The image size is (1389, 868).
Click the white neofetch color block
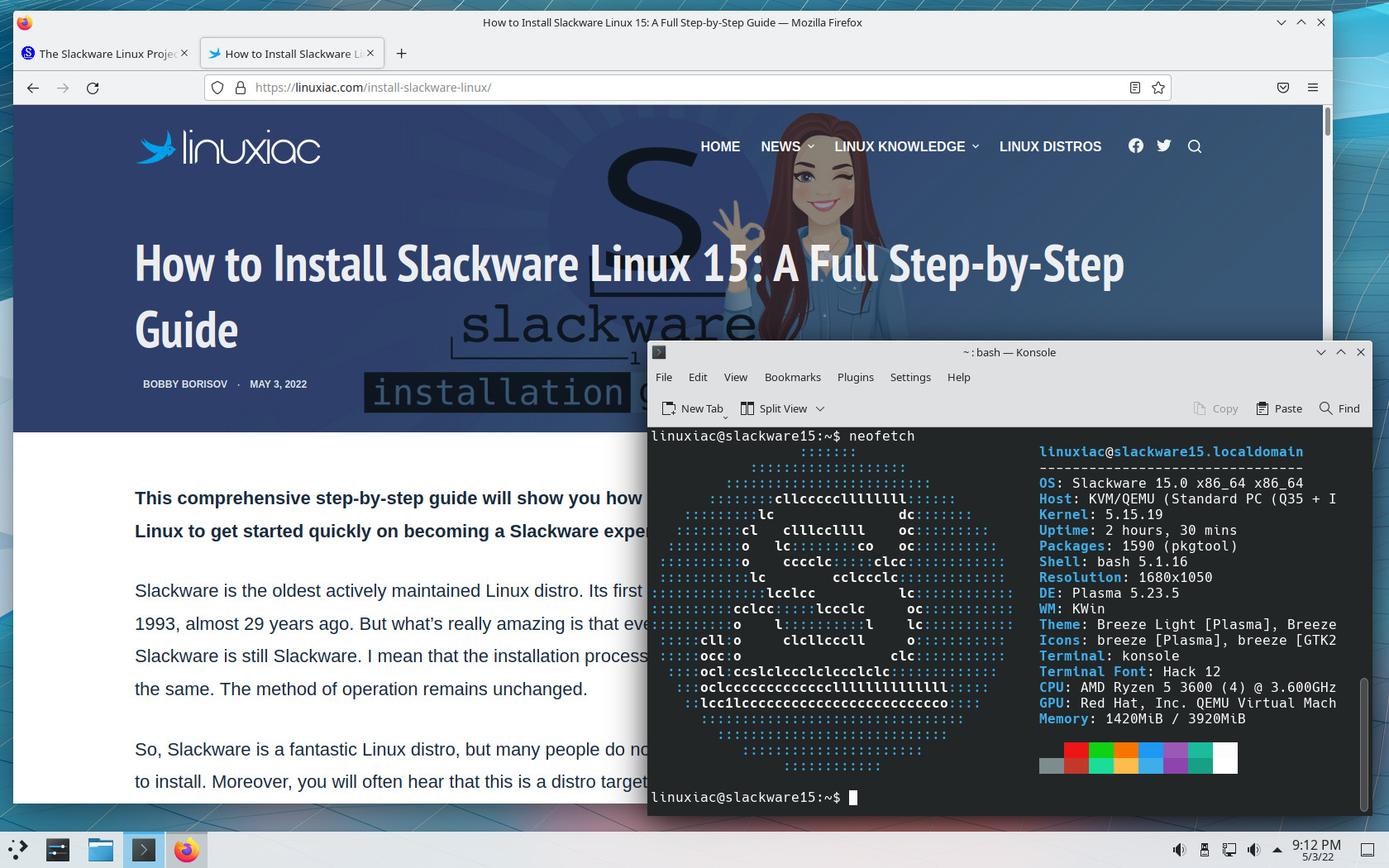tap(1225, 758)
